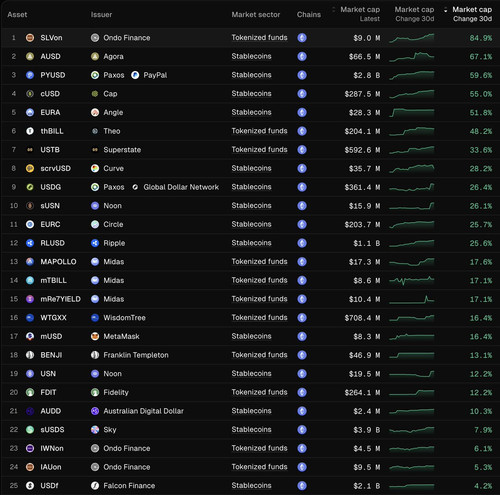Click the AUSD asset icon

click(30, 56)
